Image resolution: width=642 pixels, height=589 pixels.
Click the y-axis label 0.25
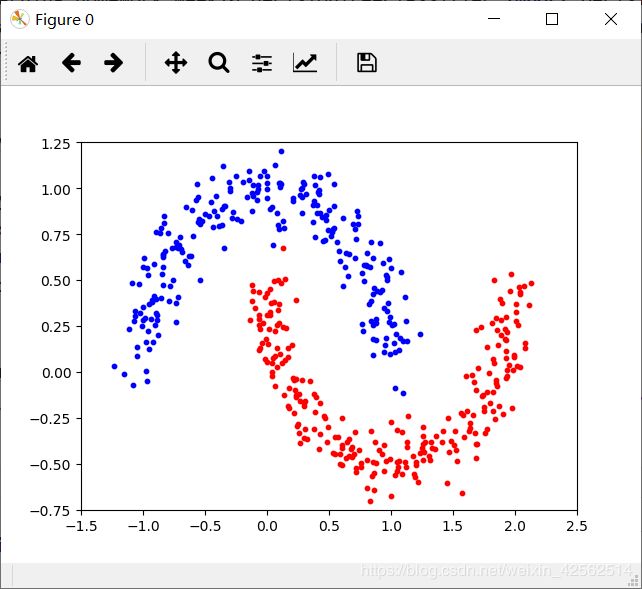[56, 327]
